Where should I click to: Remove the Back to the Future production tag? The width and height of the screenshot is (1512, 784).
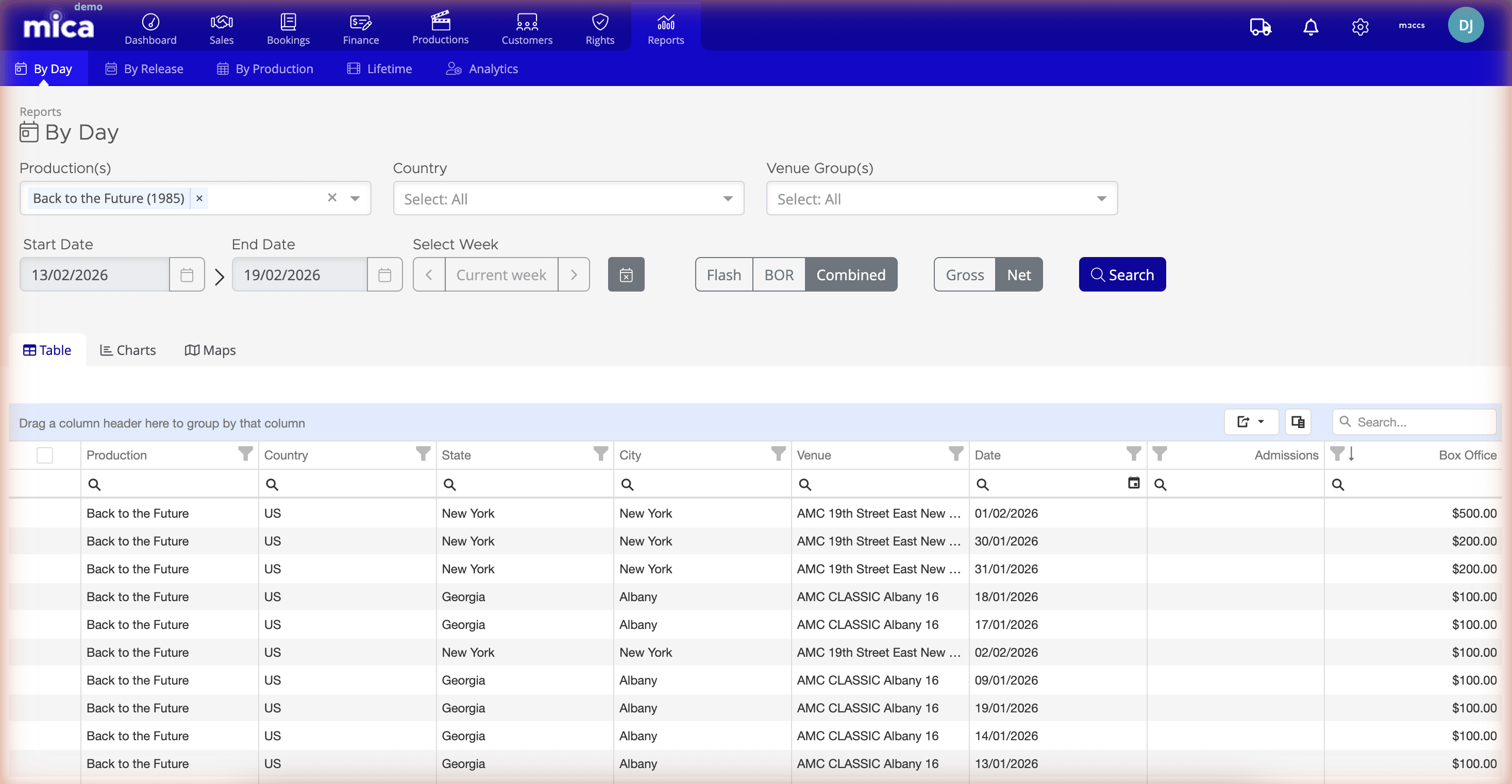click(x=199, y=198)
